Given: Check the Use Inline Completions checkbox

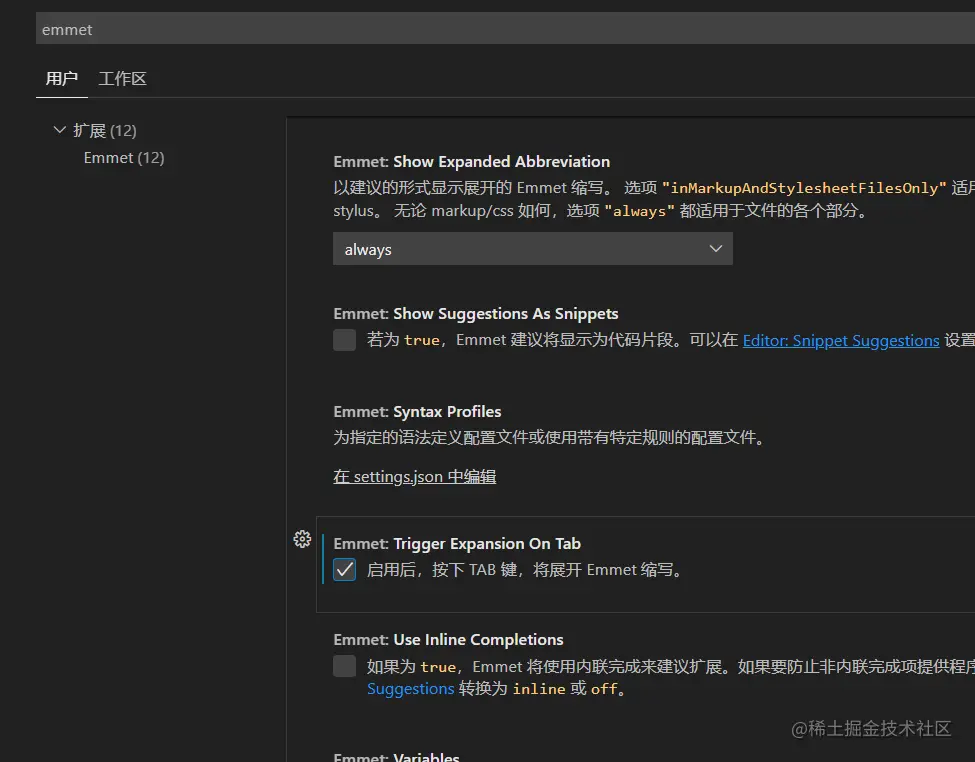Looking at the screenshot, I should 345,666.
